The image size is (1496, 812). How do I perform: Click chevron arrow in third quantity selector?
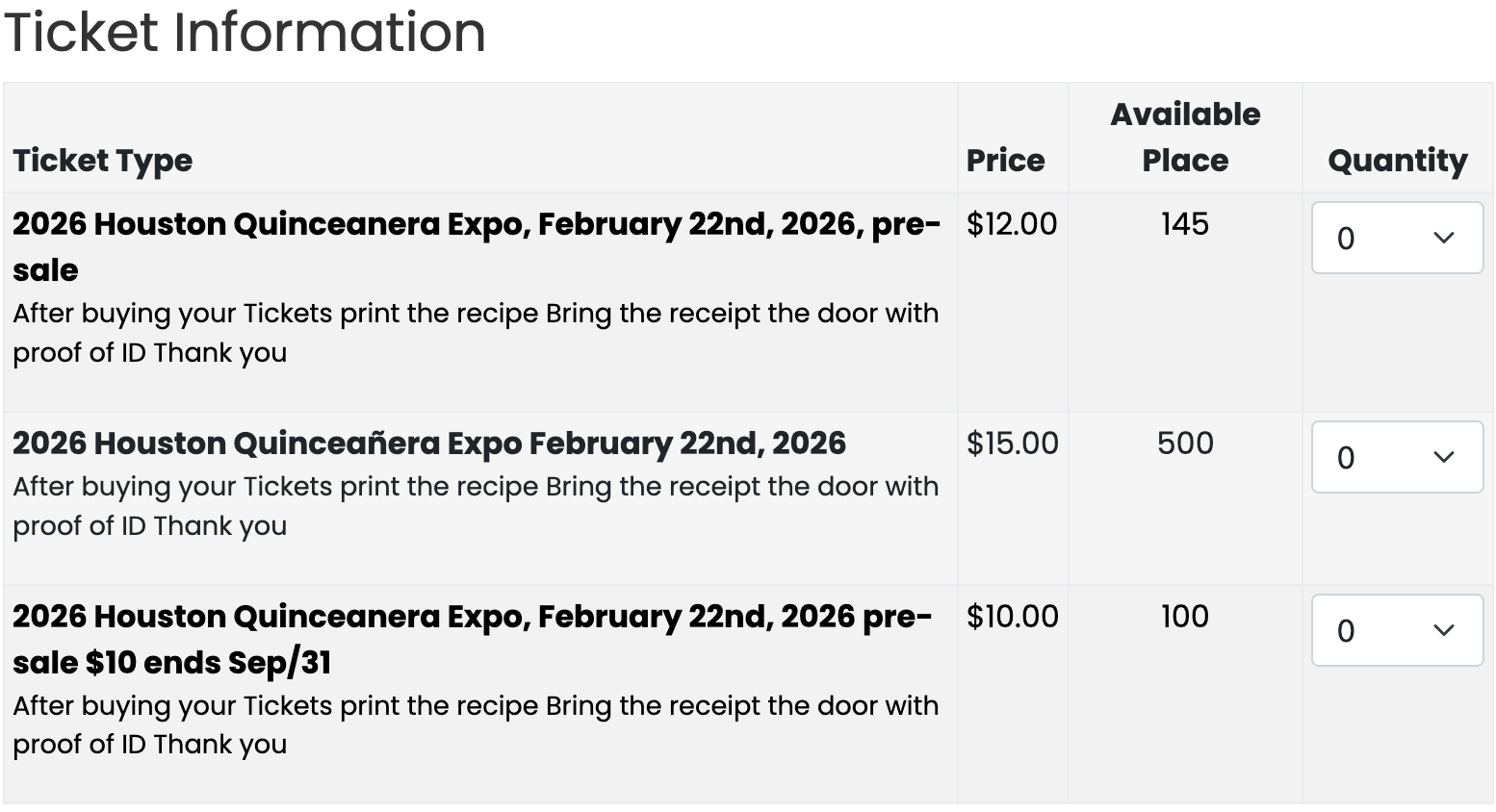1443,630
